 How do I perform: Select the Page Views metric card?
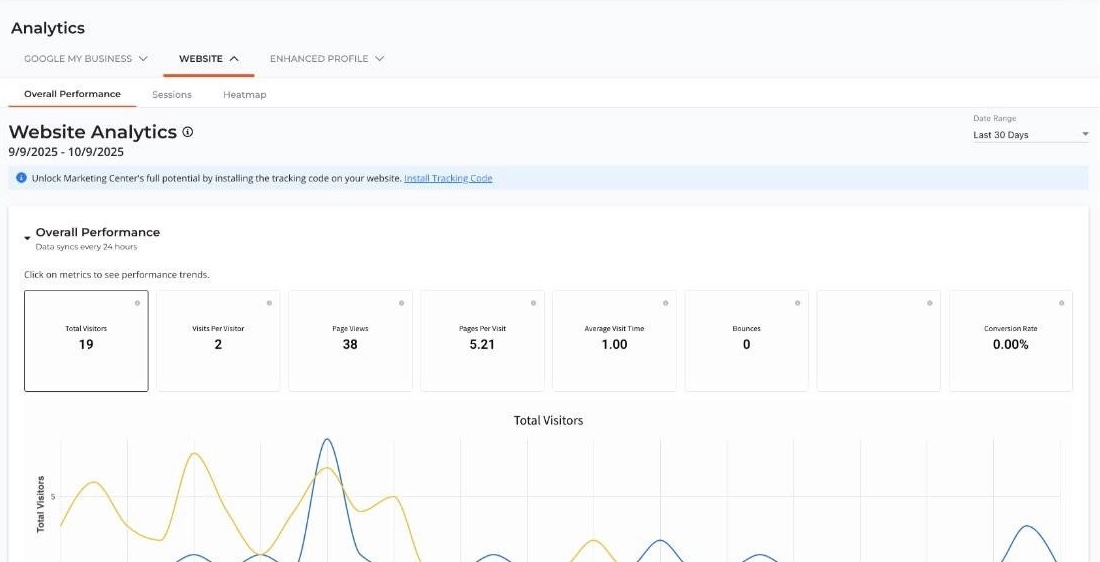(x=350, y=340)
